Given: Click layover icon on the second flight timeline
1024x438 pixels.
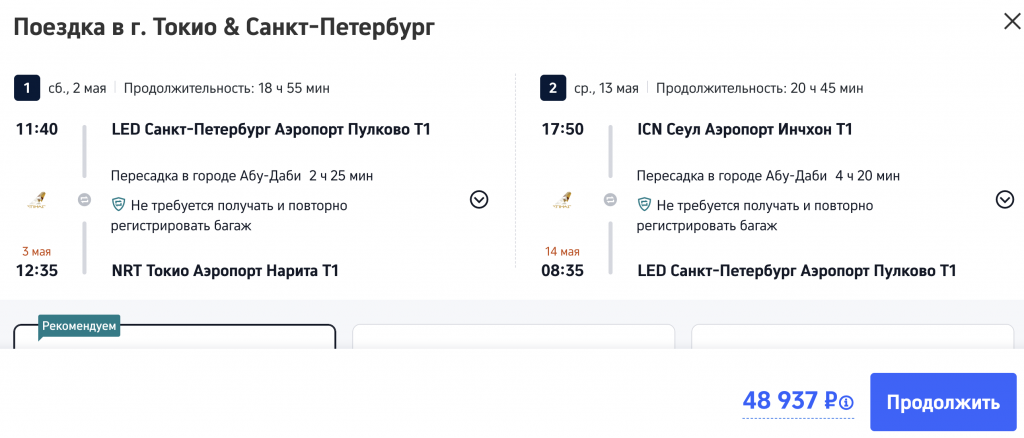Looking at the screenshot, I should tap(610, 200).
